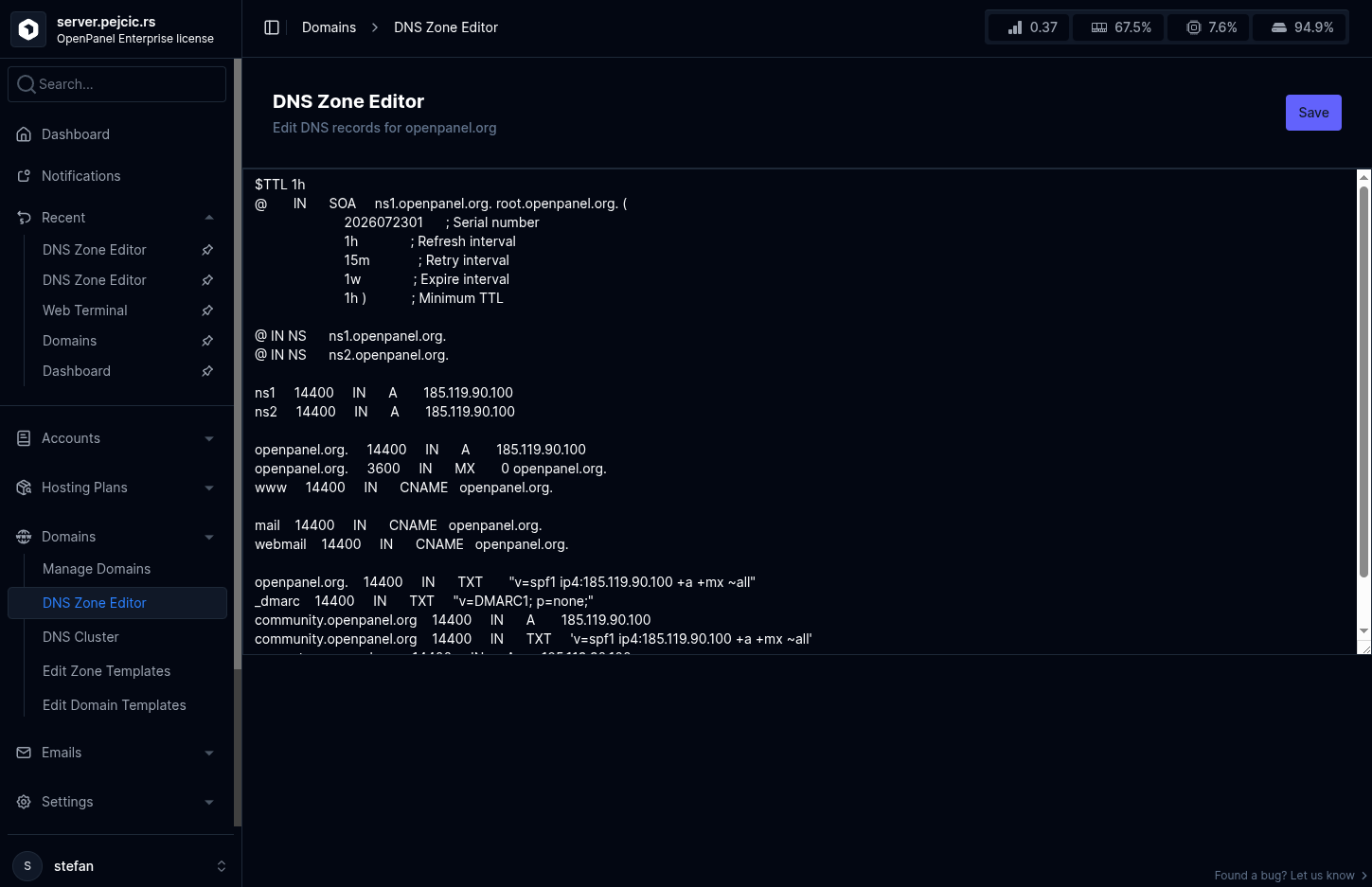This screenshot has width=1372, height=887.
Task: Click the Domains globe icon
Action: pyautogui.click(x=24, y=537)
